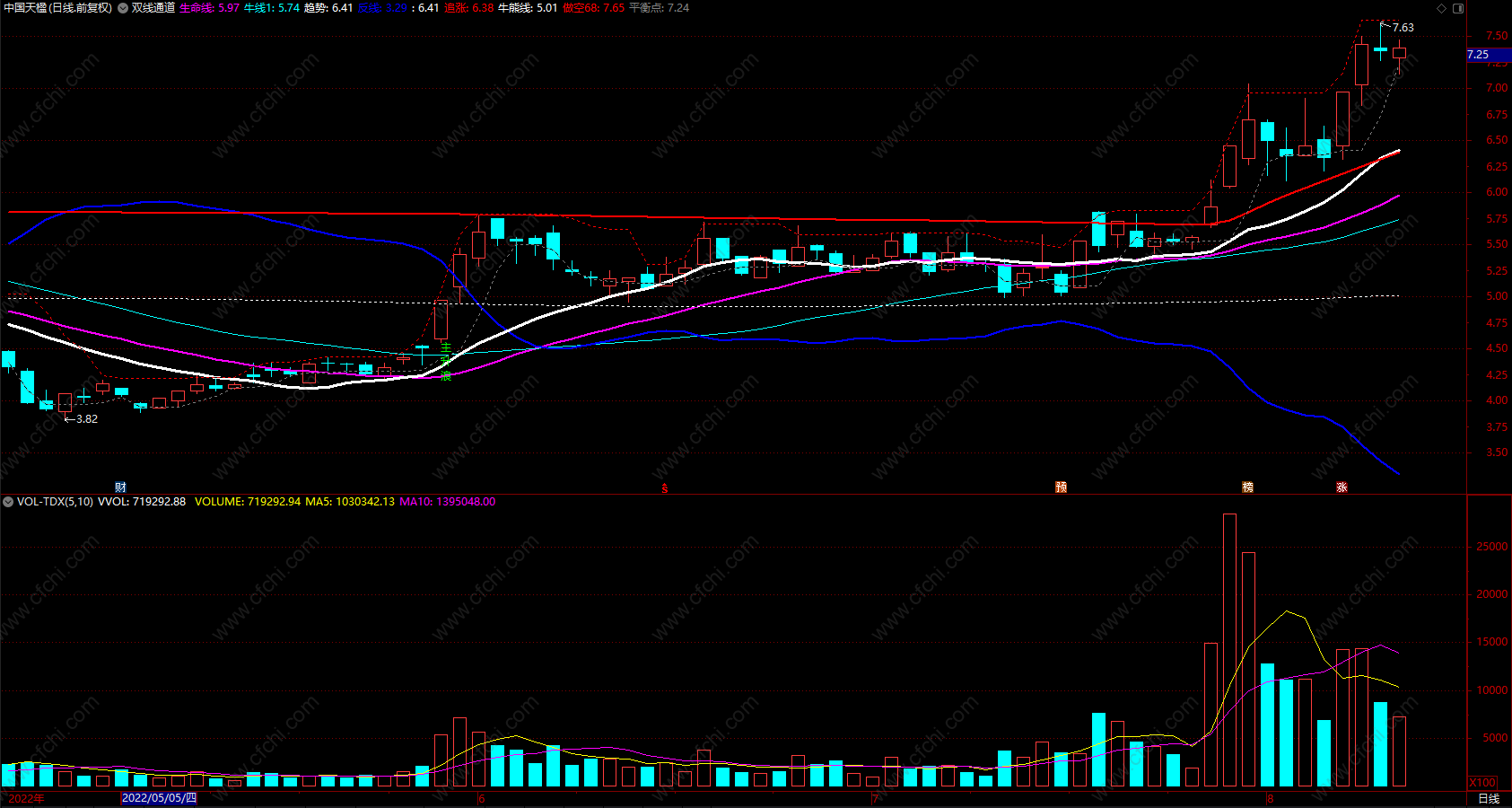1512x808 pixels.
Task: Click the 20000 volume axis label
Action: pos(1492,594)
